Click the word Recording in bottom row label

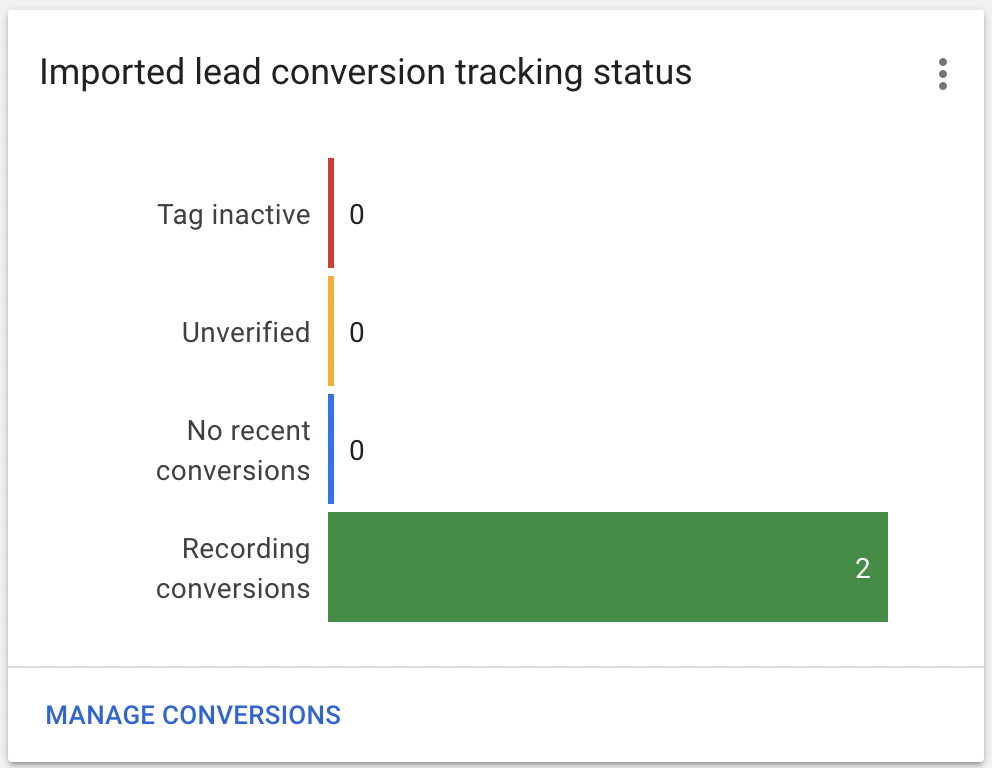click(x=246, y=549)
